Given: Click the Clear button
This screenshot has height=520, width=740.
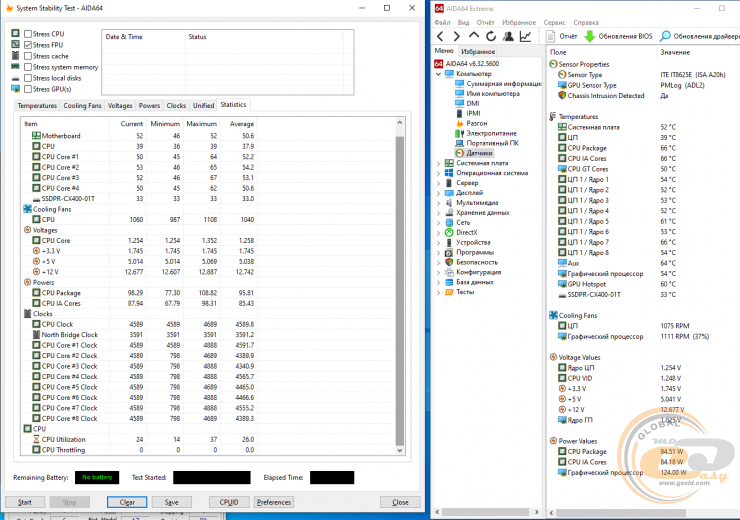Looking at the screenshot, I should (x=127, y=502).
